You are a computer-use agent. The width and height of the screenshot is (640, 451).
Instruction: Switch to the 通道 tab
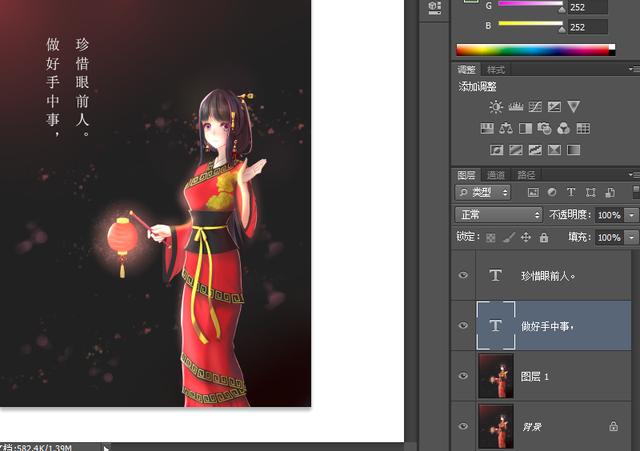[x=496, y=174]
